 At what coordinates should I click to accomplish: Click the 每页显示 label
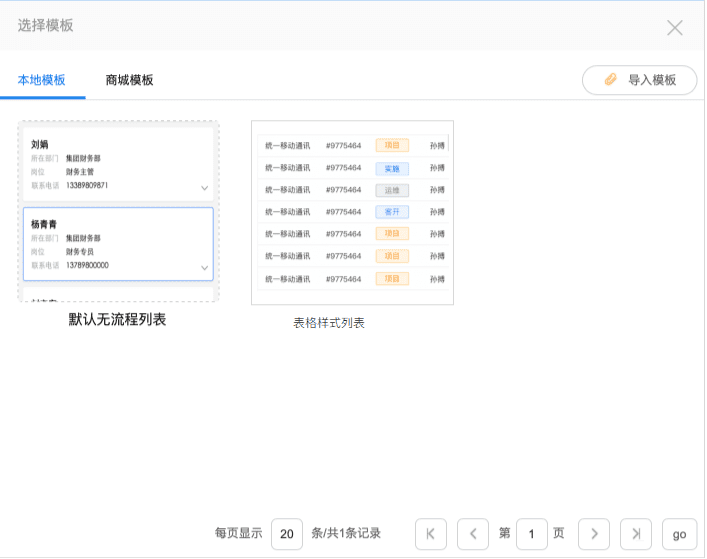[239, 533]
